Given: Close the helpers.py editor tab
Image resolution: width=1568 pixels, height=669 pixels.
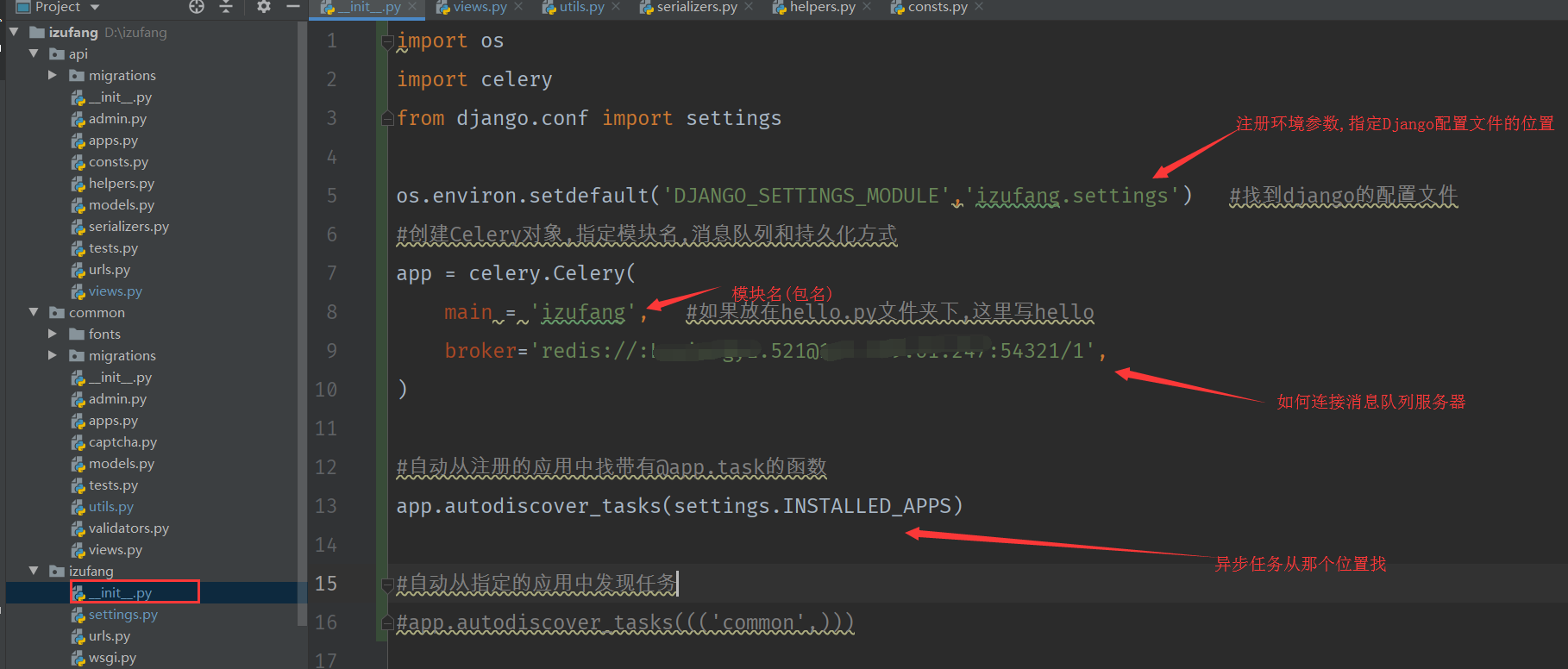Looking at the screenshot, I should pyautogui.click(x=867, y=7).
